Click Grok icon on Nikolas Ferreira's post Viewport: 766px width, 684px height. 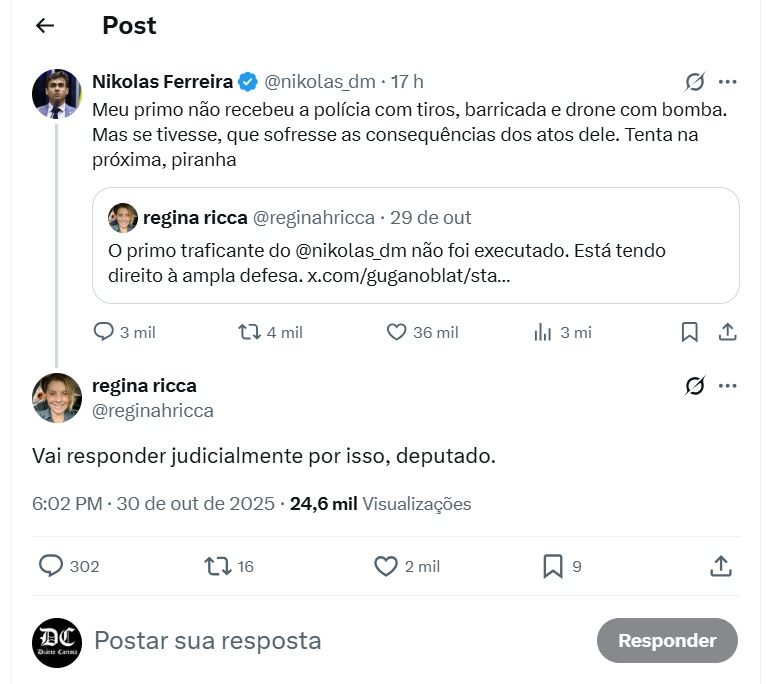tap(694, 82)
